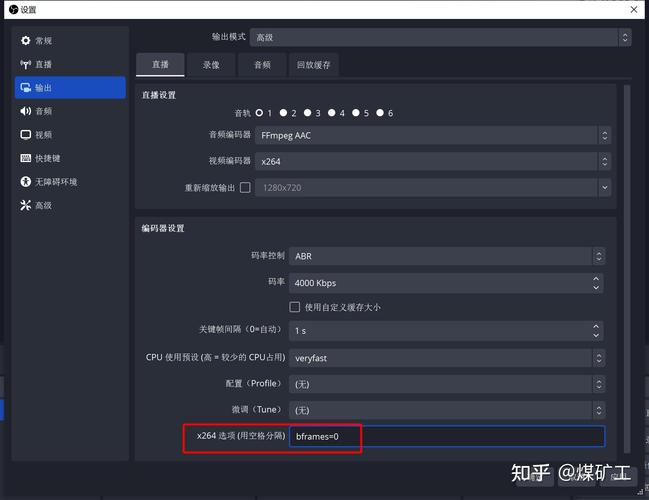This screenshot has width=649, height=500.
Task: Open the 音频 (Audio) speaker icon in the sidebar
Action: (26, 111)
